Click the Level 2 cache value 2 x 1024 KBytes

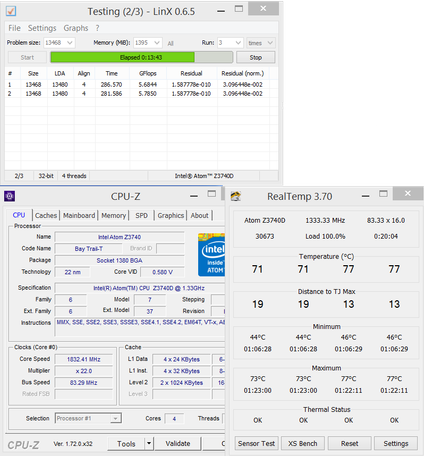point(181,383)
